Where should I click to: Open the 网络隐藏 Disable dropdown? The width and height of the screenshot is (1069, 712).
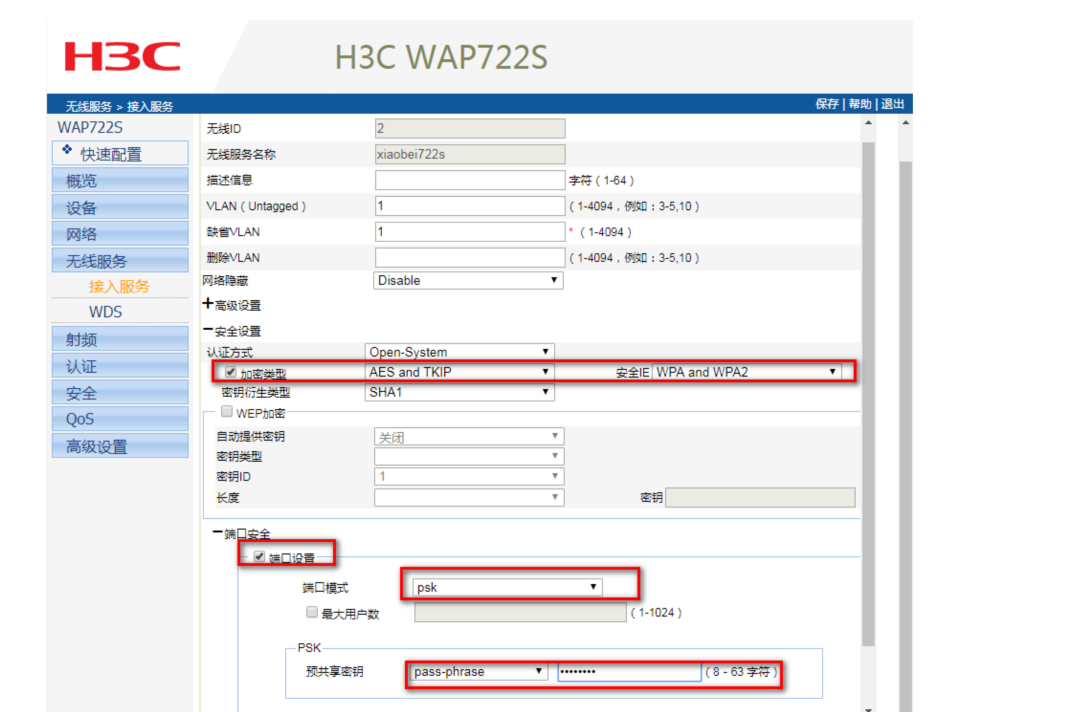(468, 280)
